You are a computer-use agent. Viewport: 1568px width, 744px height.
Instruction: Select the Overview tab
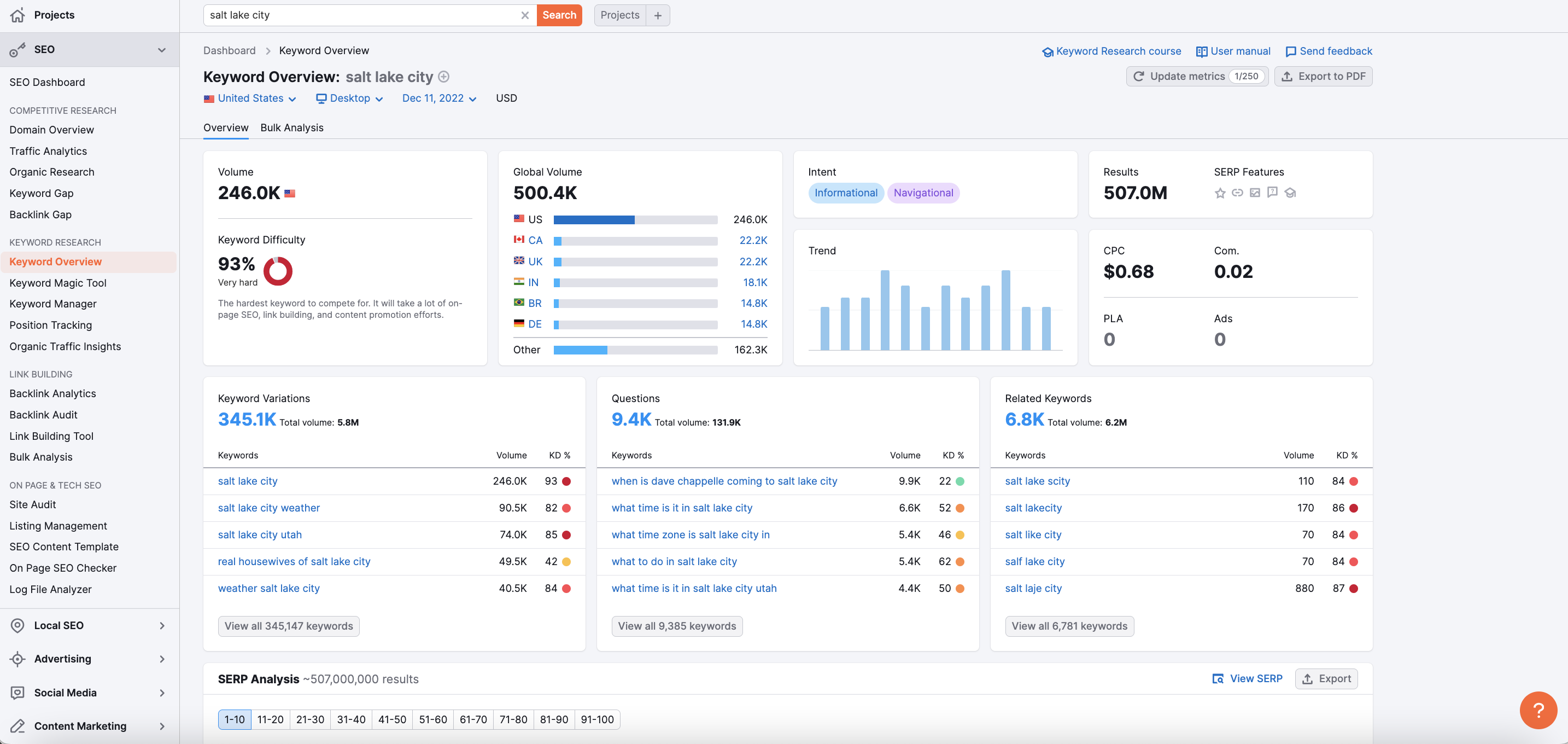[x=225, y=127]
